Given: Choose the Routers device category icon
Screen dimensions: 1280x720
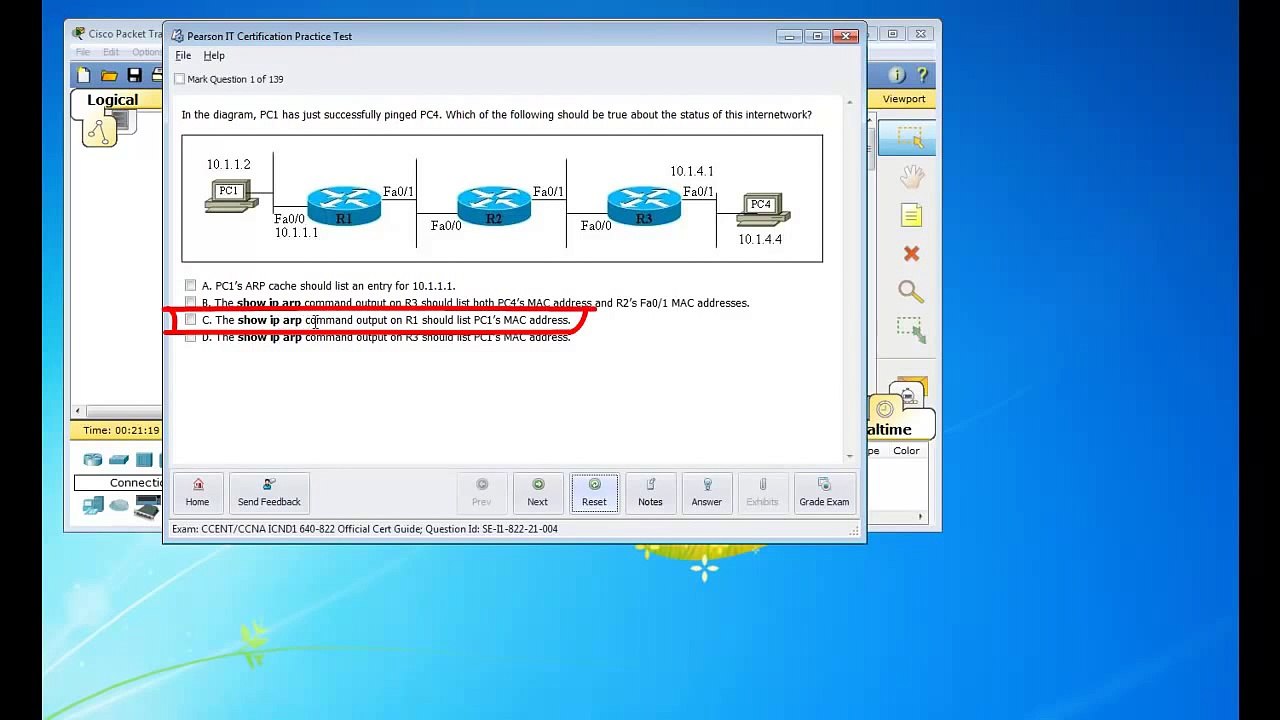Looking at the screenshot, I should 93,460.
